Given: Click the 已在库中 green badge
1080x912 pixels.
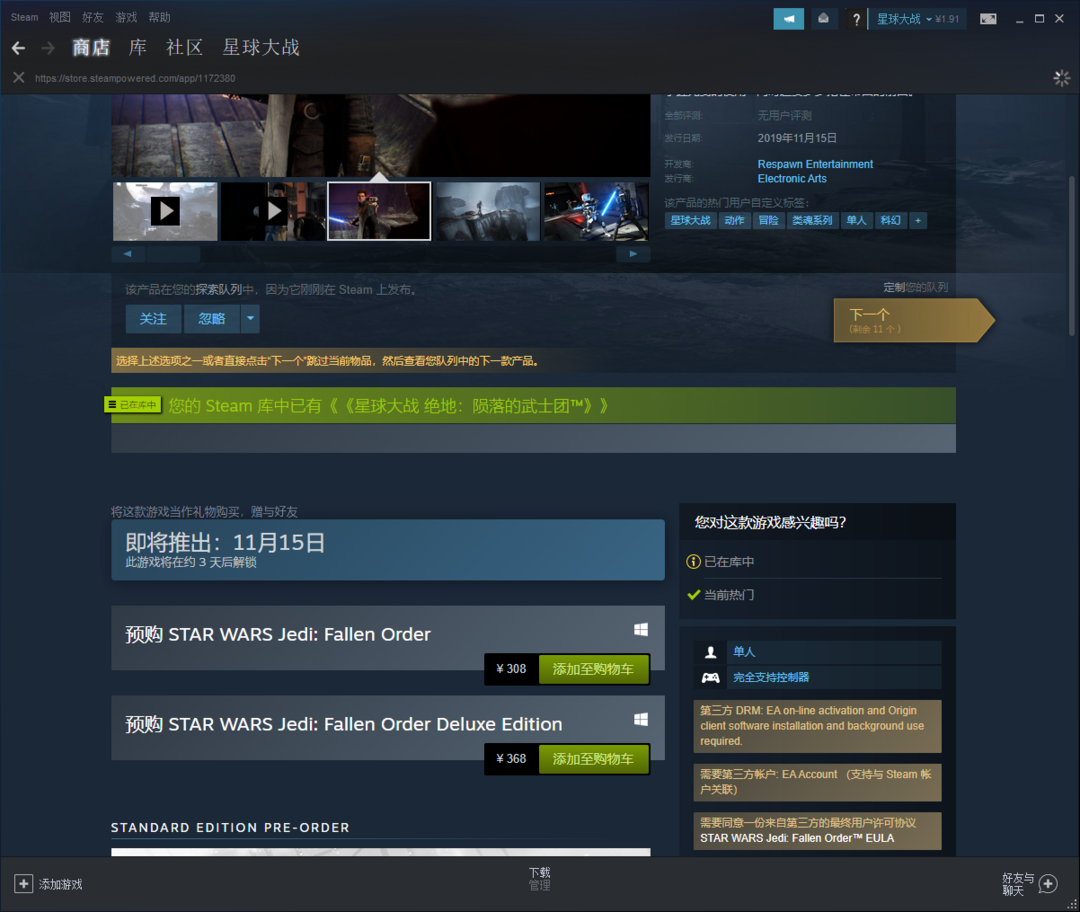Looking at the screenshot, I should (132, 405).
